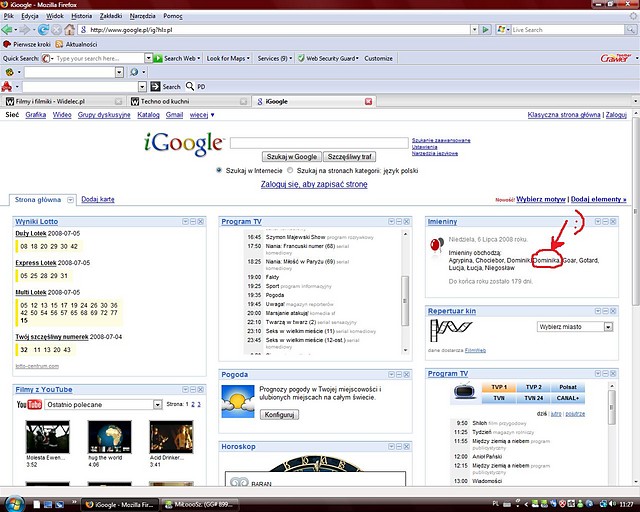The height and width of the screenshot is (512, 640).
Task: Close the Repertuar kin gadget
Action: tap(613, 311)
